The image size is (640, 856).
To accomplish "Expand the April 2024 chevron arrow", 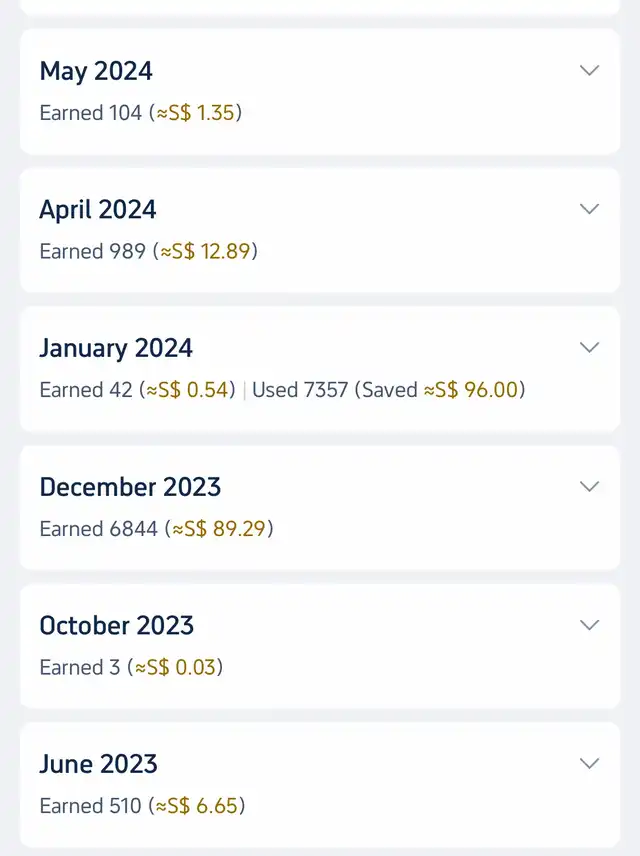I will (590, 210).
